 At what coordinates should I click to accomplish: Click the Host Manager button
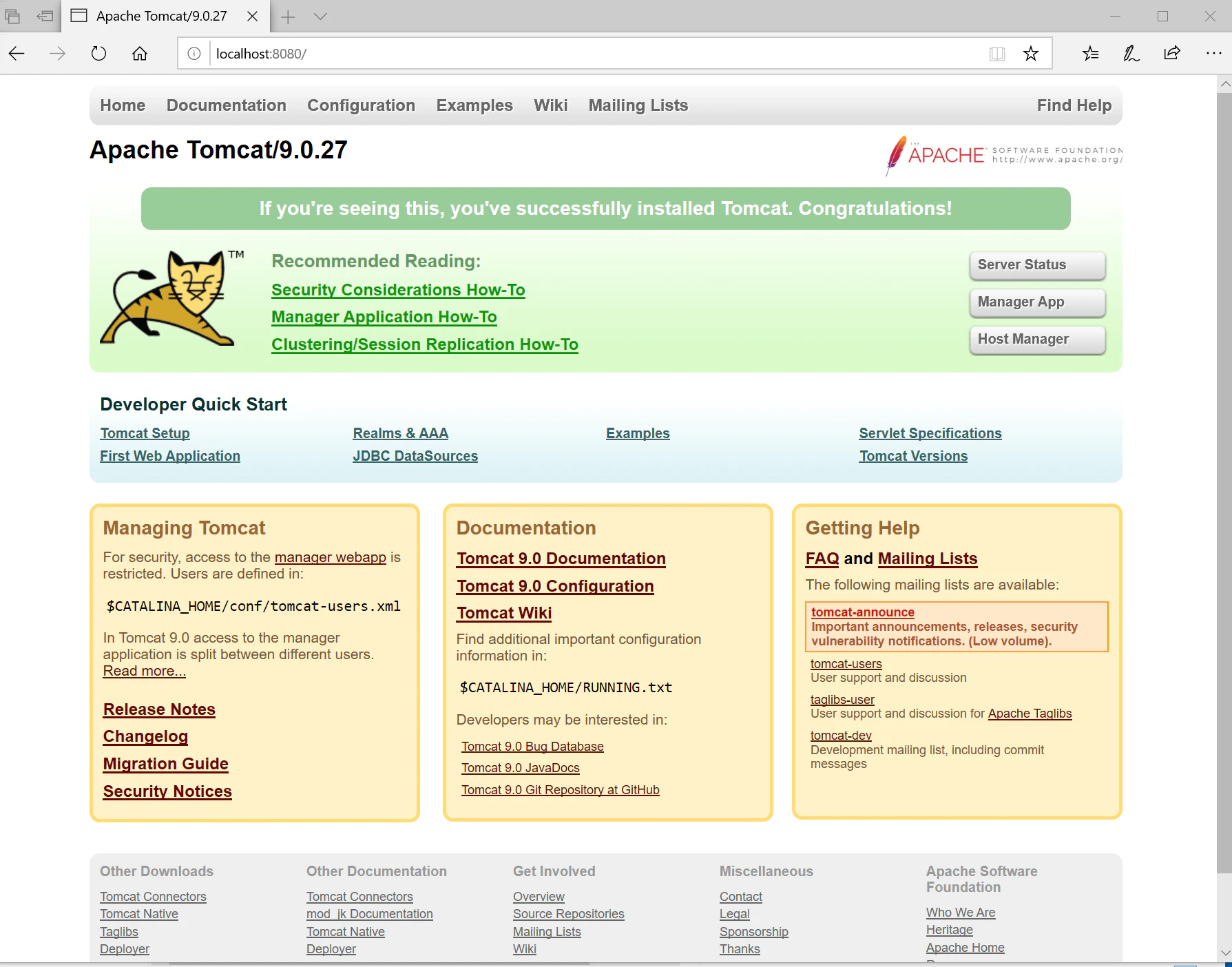1037,340
